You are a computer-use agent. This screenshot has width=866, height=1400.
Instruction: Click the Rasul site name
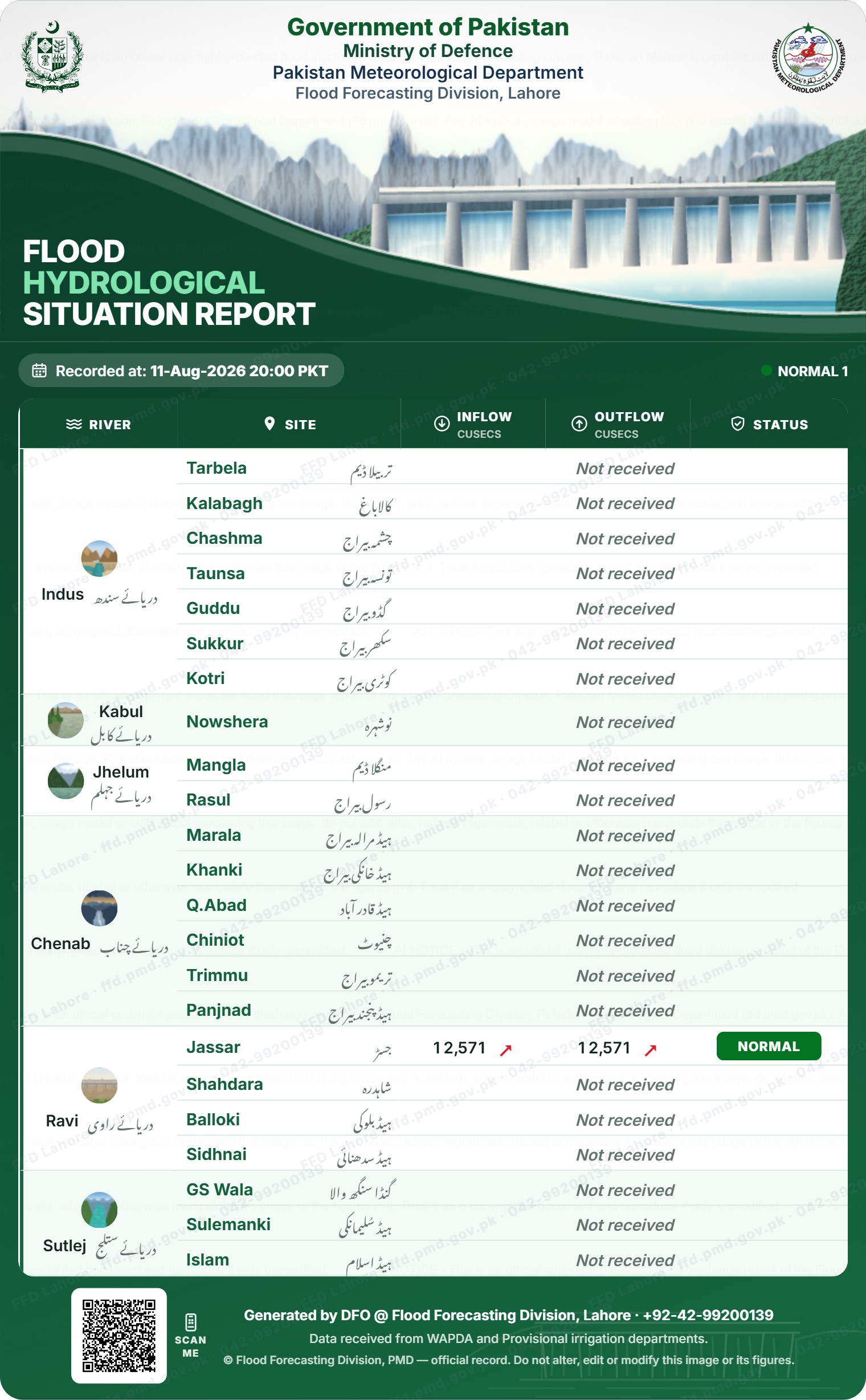(209, 800)
